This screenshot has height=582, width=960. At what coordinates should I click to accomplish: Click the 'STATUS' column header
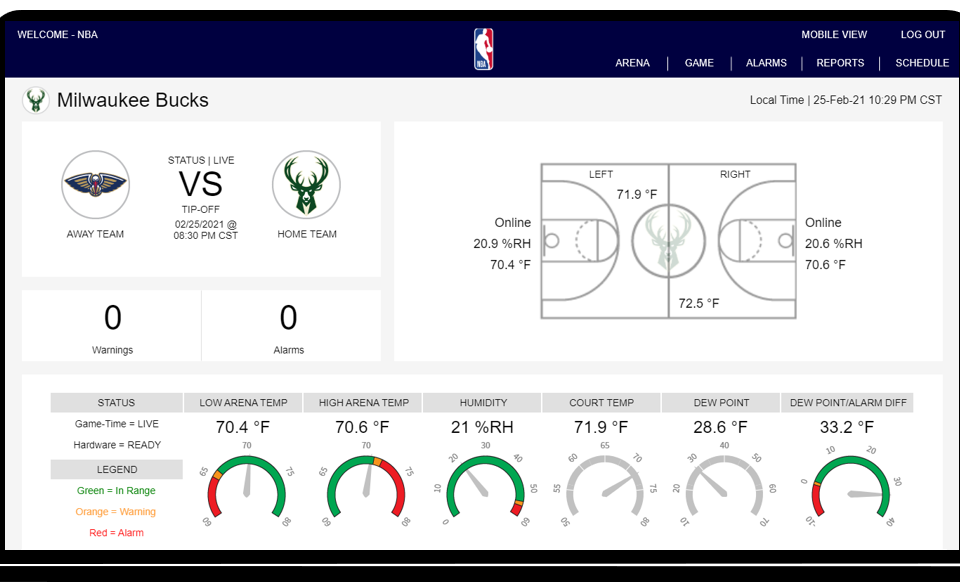point(116,403)
